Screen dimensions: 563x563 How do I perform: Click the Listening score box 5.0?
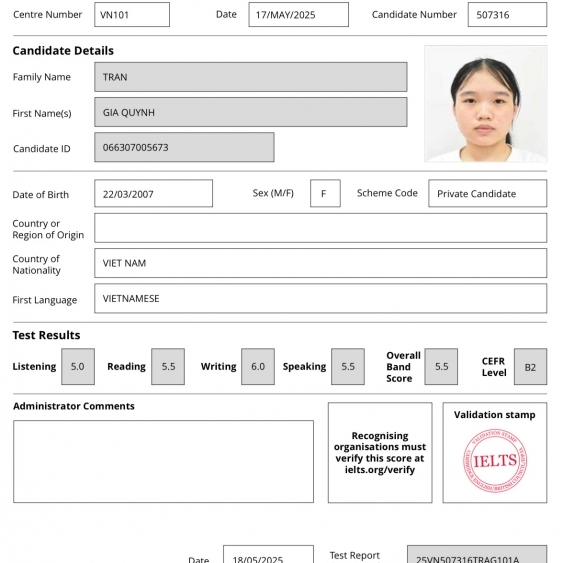coord(78,367)
